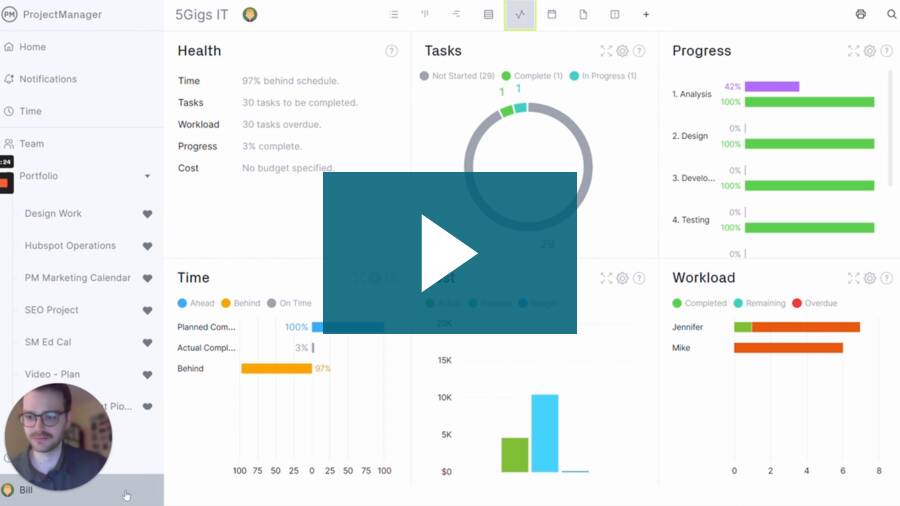Toggle Ahead legend in Time widget

[x=196, y=303]
